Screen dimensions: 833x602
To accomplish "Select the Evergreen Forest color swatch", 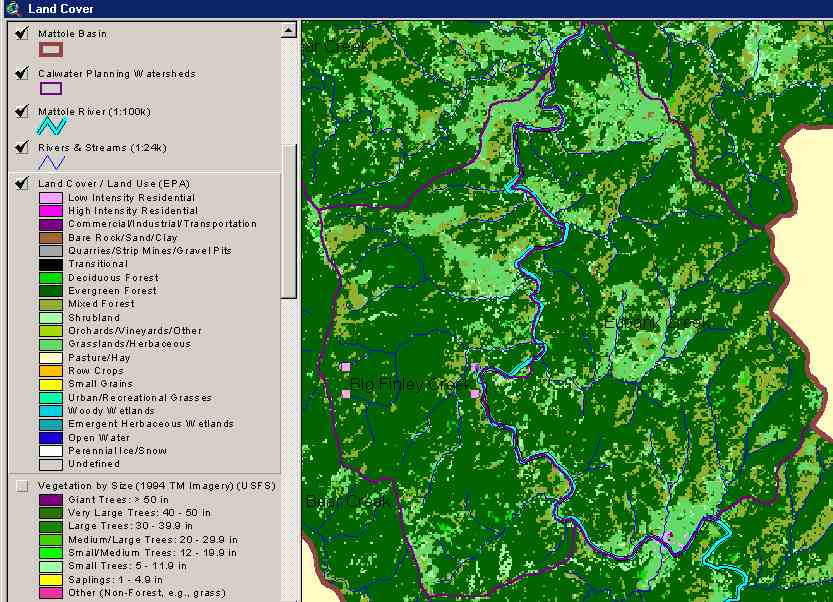I will tap(51, 291).
